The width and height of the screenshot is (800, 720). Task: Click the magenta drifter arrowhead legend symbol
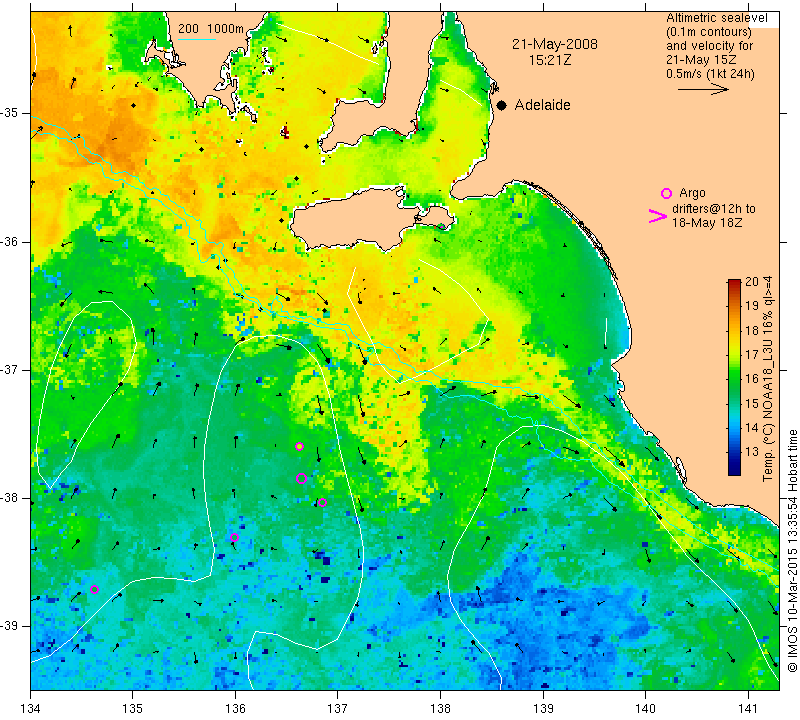[x=658, y=216]
